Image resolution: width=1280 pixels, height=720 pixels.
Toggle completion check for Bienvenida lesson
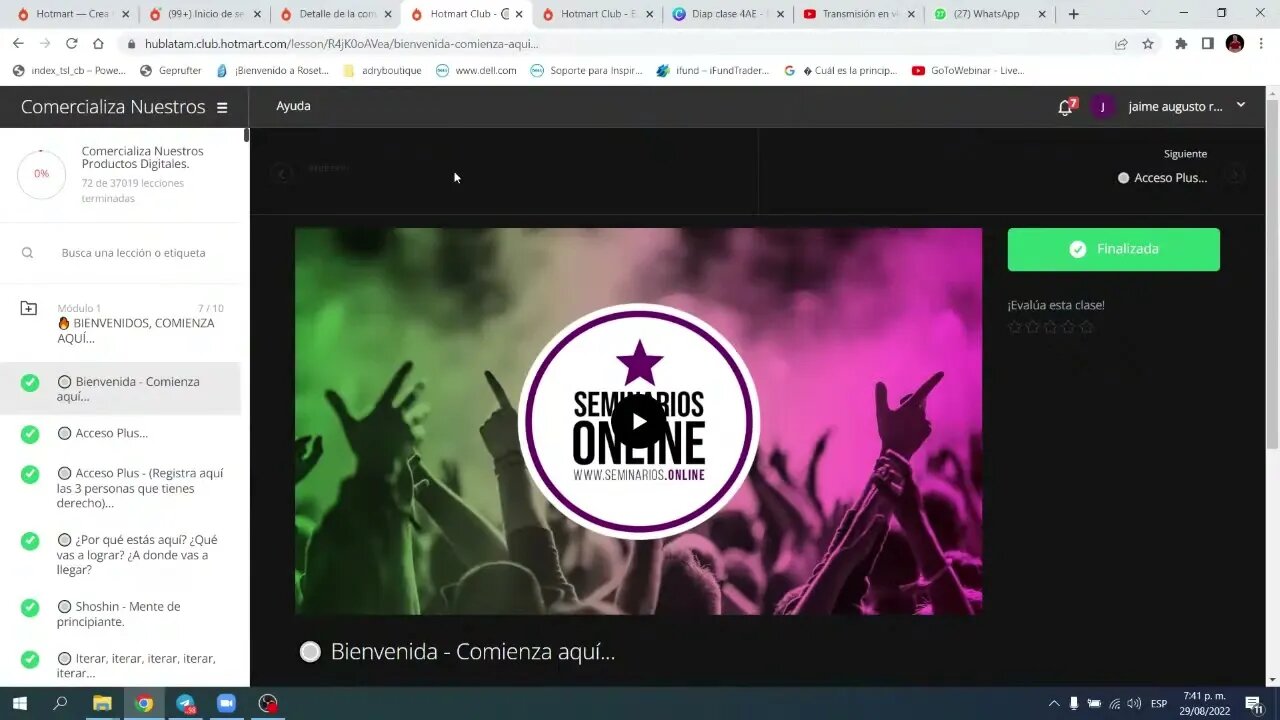pyautogui.click(x=30, y=382)
